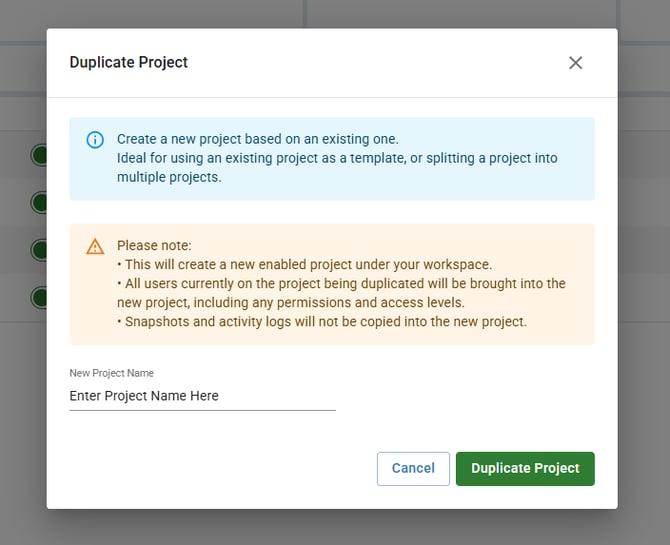Confirm with green Duplicate Project button
The image size is (670, 545).
[525, 468]
